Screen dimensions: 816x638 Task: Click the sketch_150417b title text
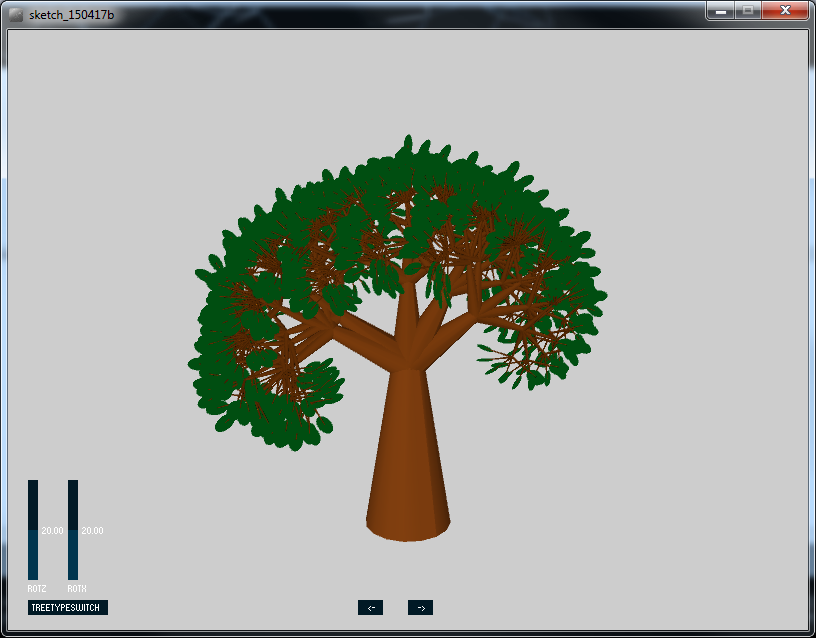coord(72,15)
